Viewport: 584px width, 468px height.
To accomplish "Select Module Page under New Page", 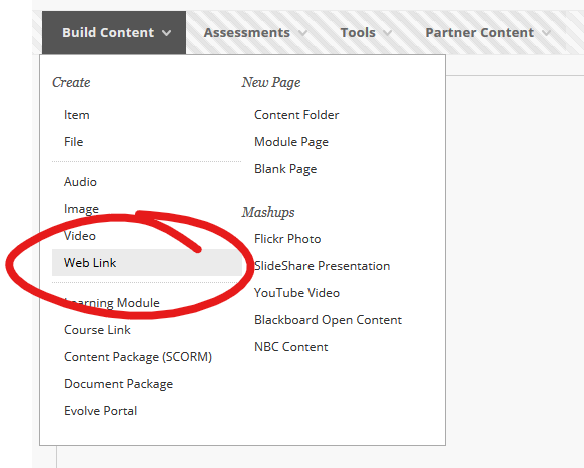I will (x=291, y=142).
